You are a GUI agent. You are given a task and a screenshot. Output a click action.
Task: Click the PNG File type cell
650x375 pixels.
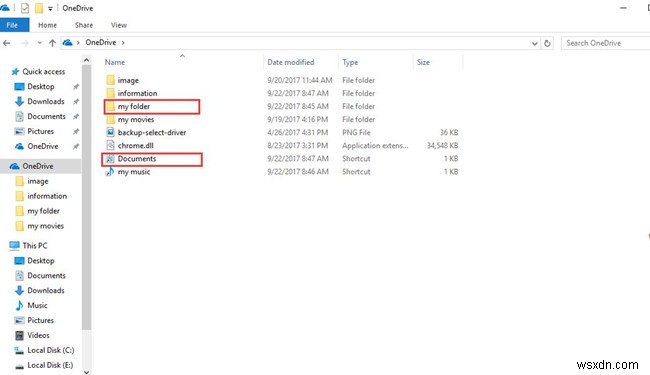coord(356,132)
